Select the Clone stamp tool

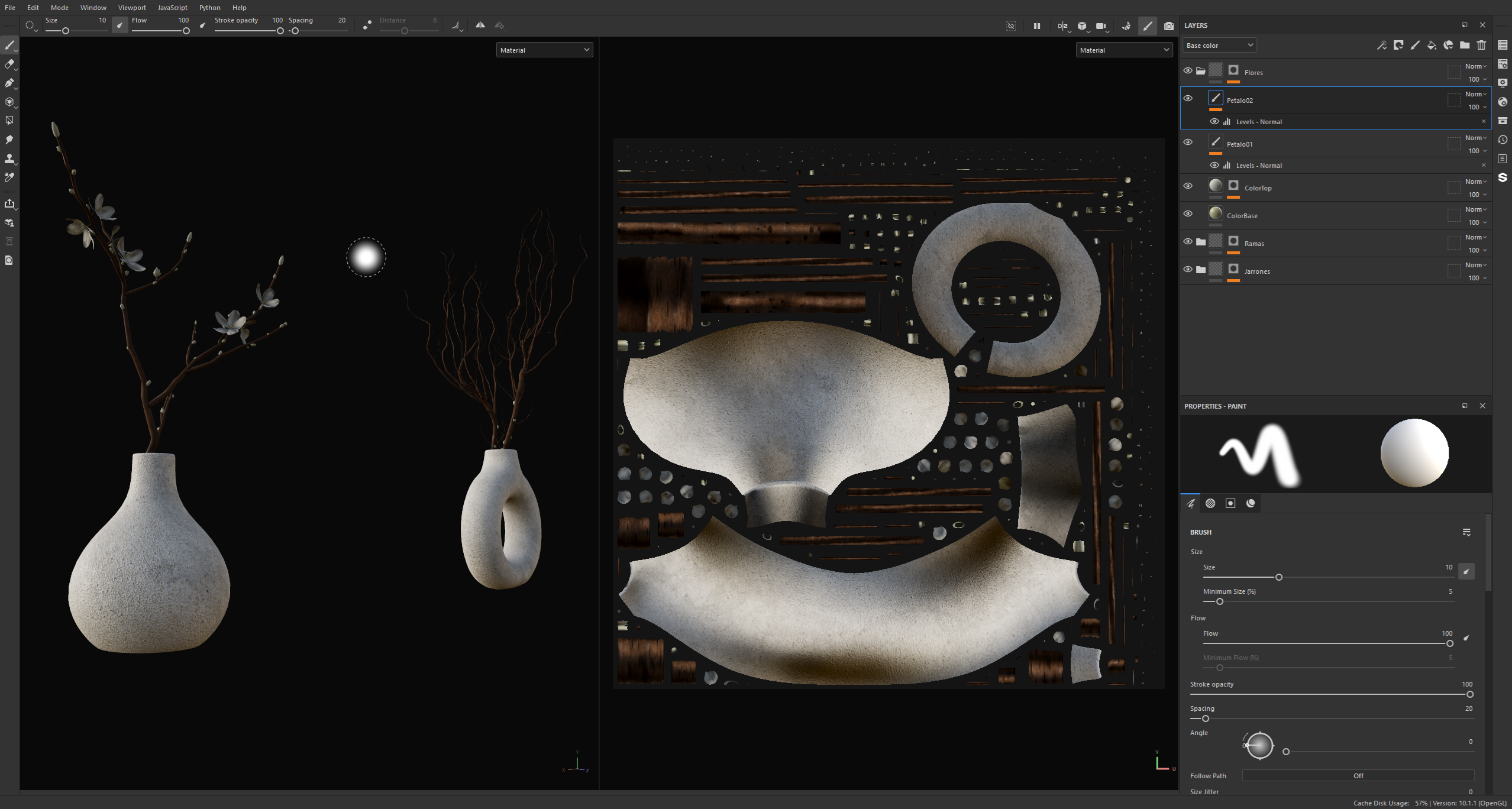(9, 158)
